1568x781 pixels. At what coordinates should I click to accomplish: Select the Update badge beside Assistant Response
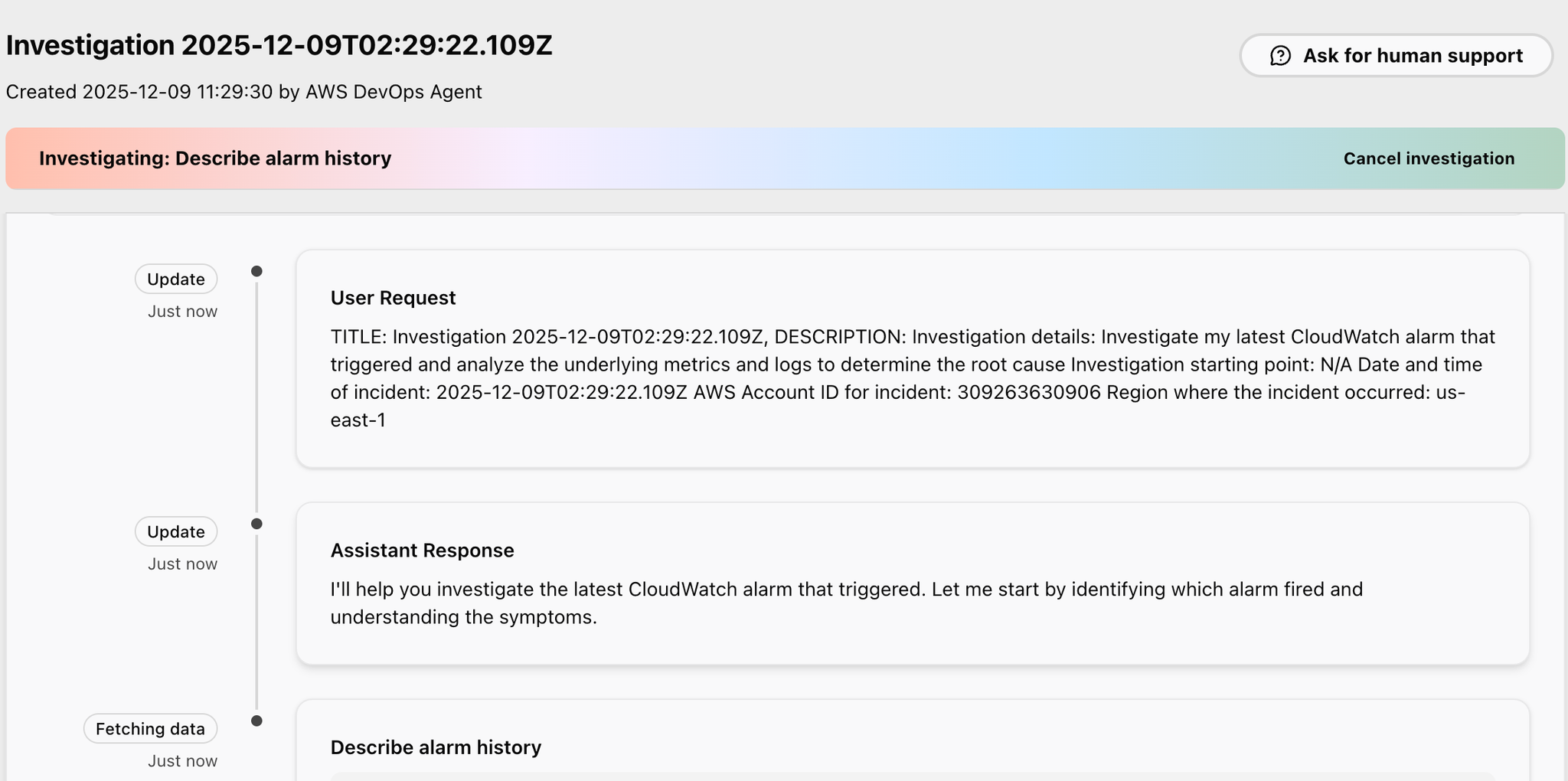176,532
